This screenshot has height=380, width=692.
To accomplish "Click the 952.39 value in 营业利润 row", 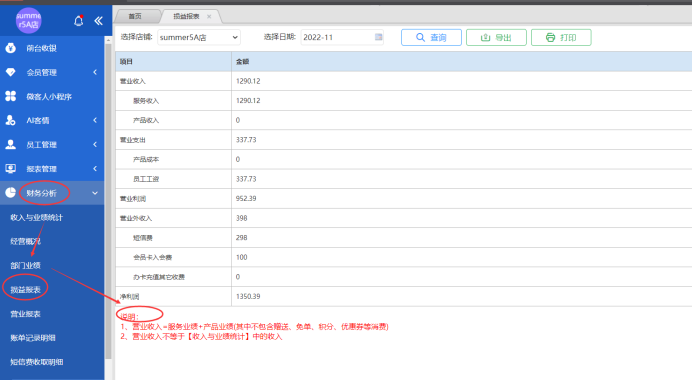I will (246, 199).
